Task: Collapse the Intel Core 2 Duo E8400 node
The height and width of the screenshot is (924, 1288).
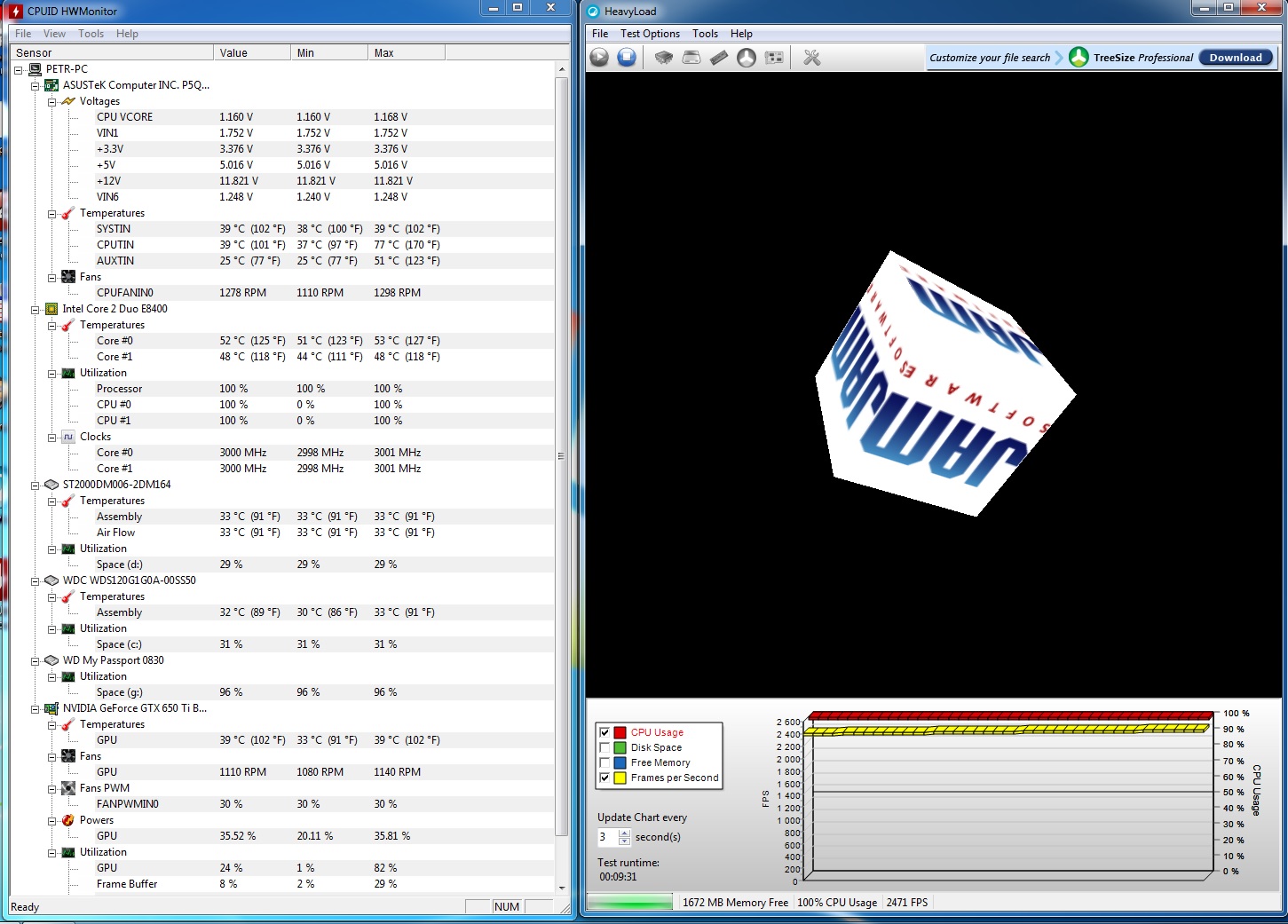Action: pos(36,309)
